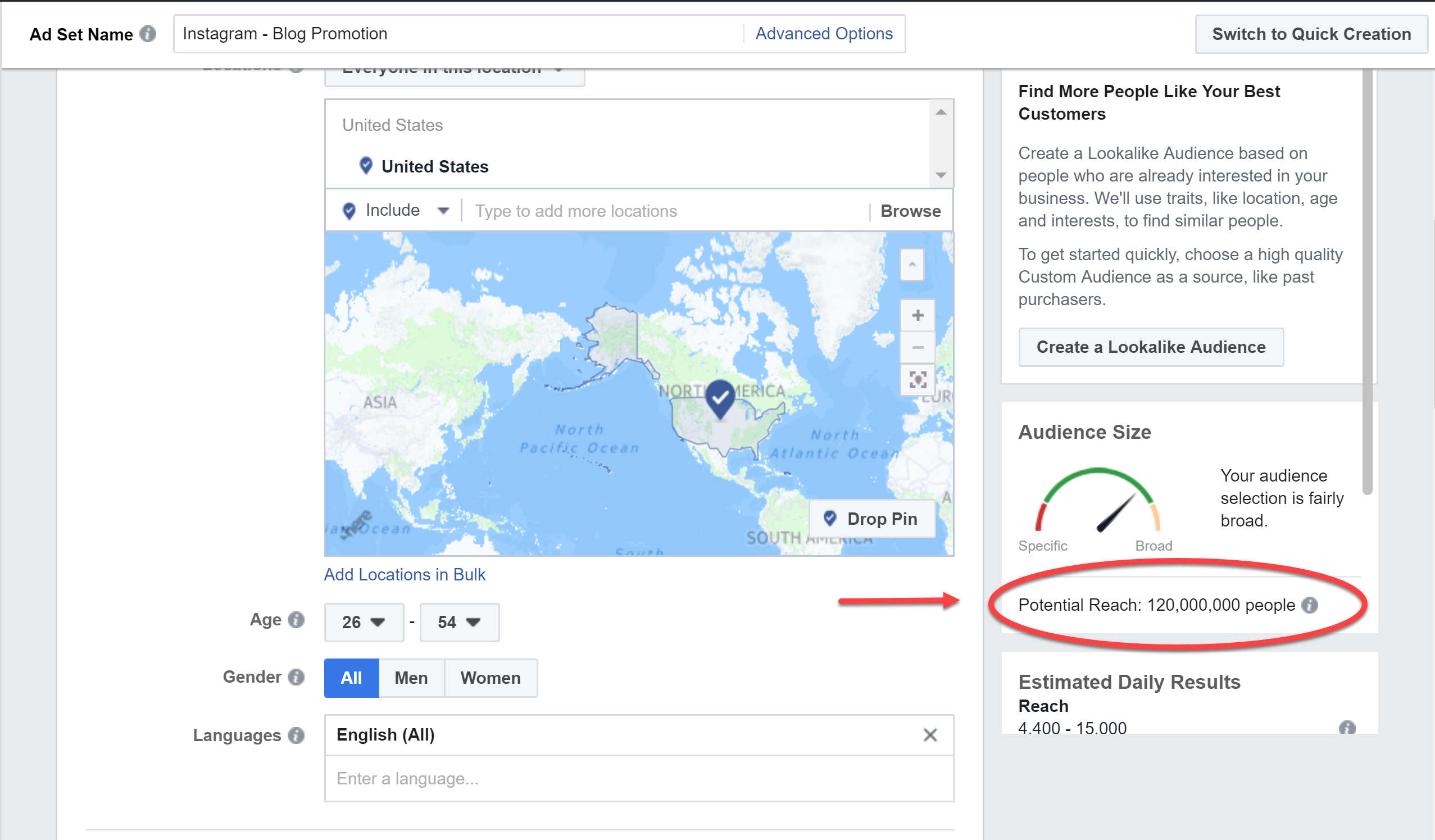This screenshot has width=1435, height=840.
Task: Select All in the gender selector
Action: pyautogui.click(x=351, y=678)
